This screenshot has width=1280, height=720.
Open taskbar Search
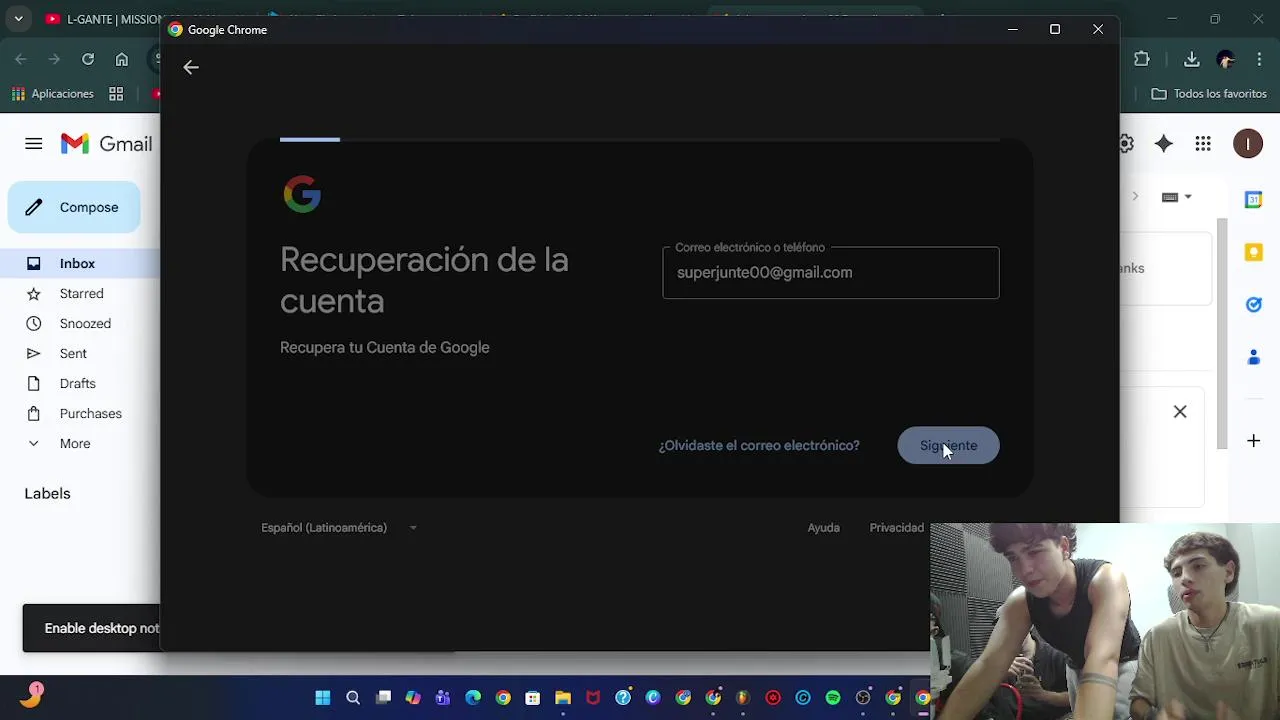pos(353,698)
